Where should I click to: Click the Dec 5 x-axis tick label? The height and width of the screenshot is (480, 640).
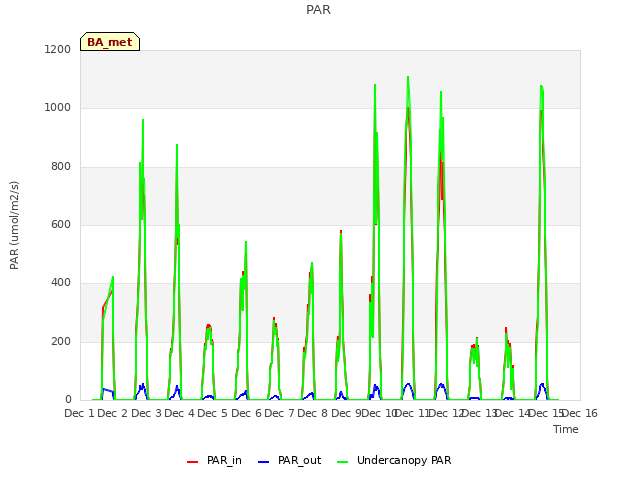(x=212, y=413)
